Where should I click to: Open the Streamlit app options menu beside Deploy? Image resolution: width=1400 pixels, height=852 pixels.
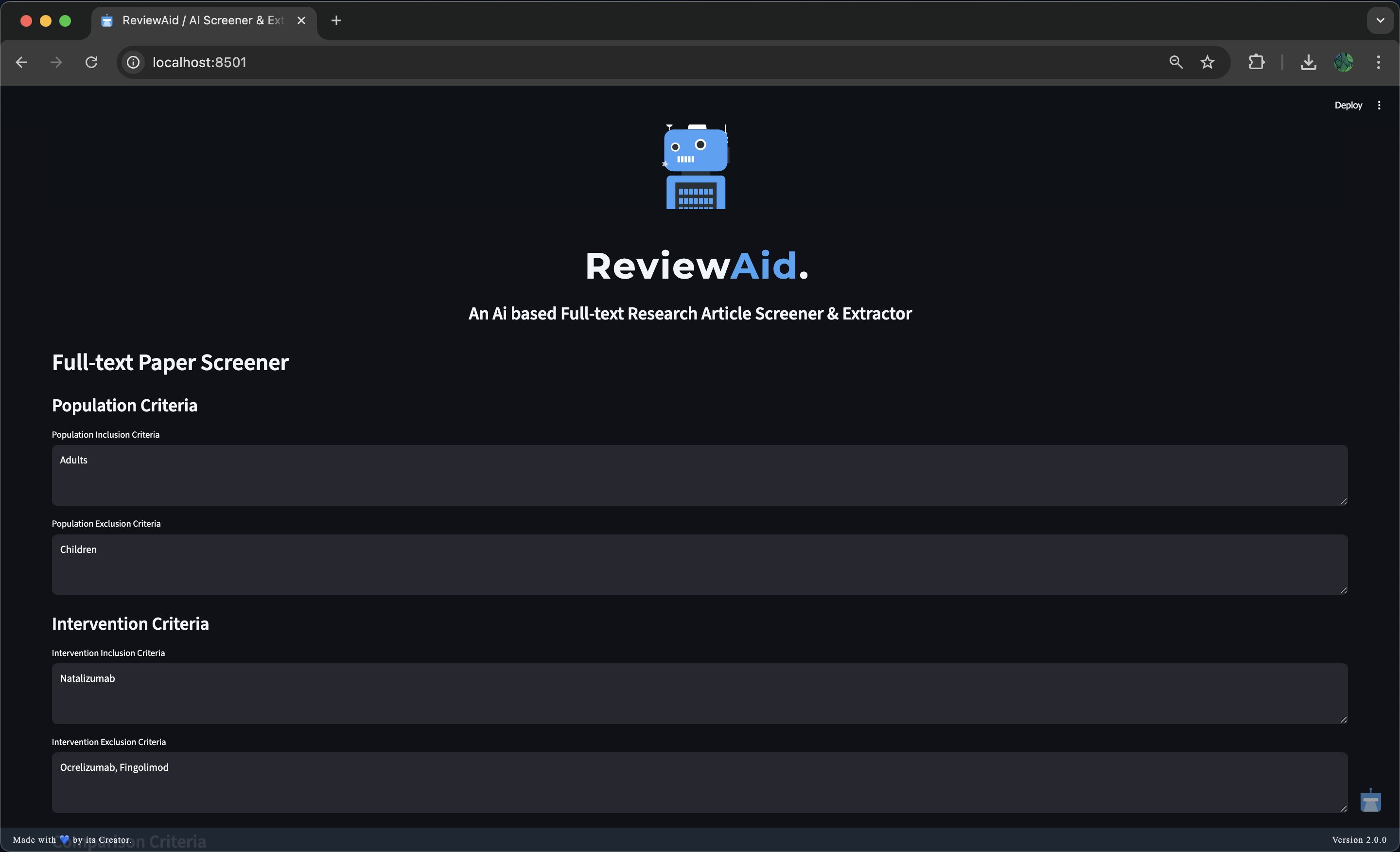(x=1380, y=105)
